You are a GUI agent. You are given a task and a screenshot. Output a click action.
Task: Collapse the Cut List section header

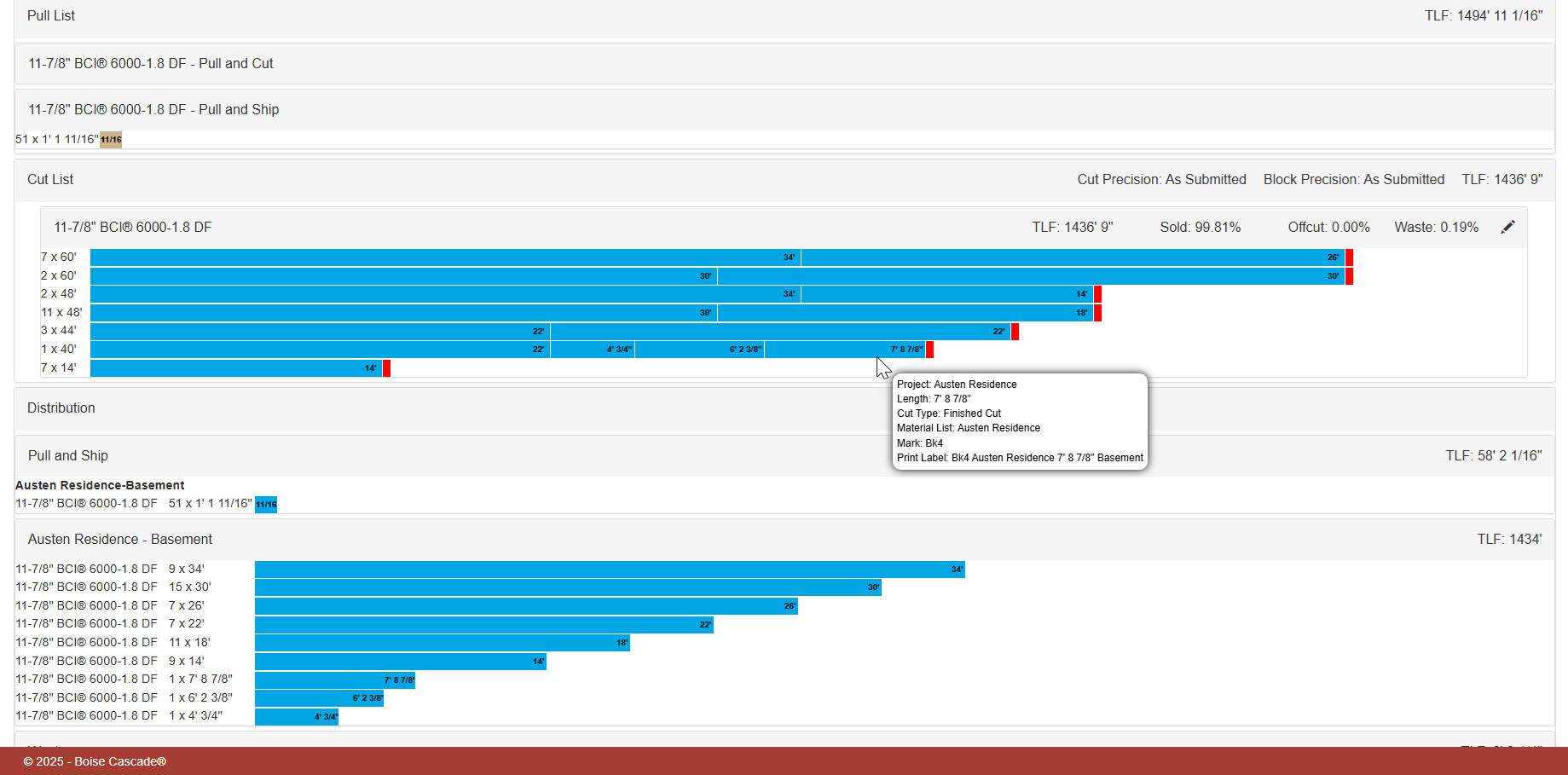pyautogui.click(x=784, y=180)
